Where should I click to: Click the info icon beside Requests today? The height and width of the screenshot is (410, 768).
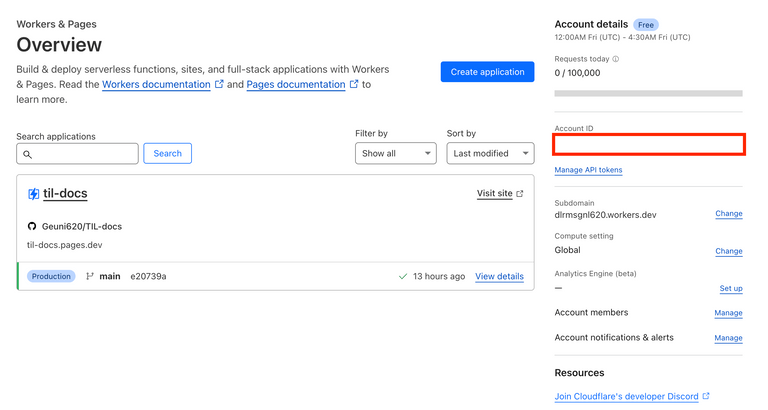coord(616,59)
